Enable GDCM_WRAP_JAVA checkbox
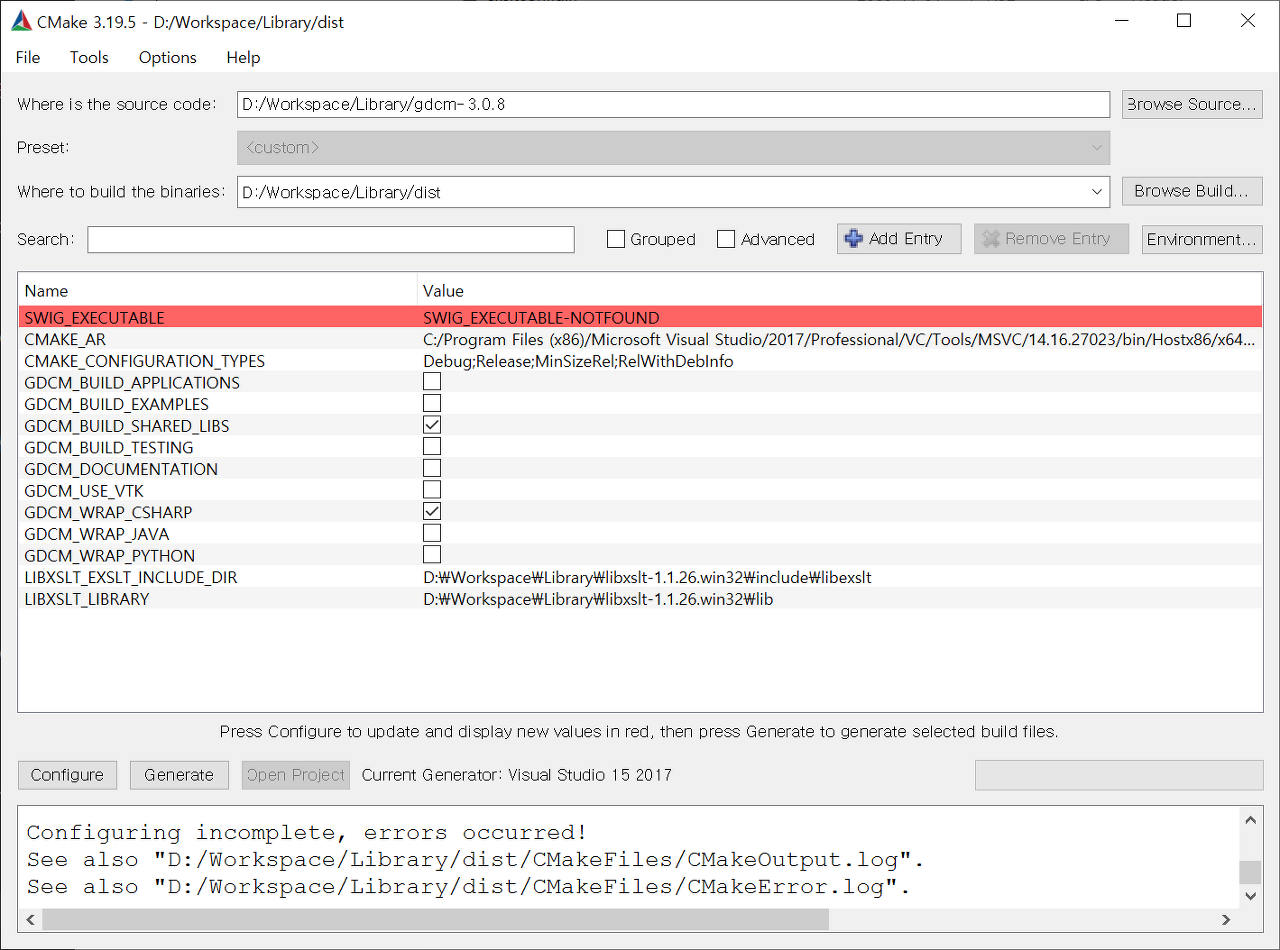 [x=432, y=533]
